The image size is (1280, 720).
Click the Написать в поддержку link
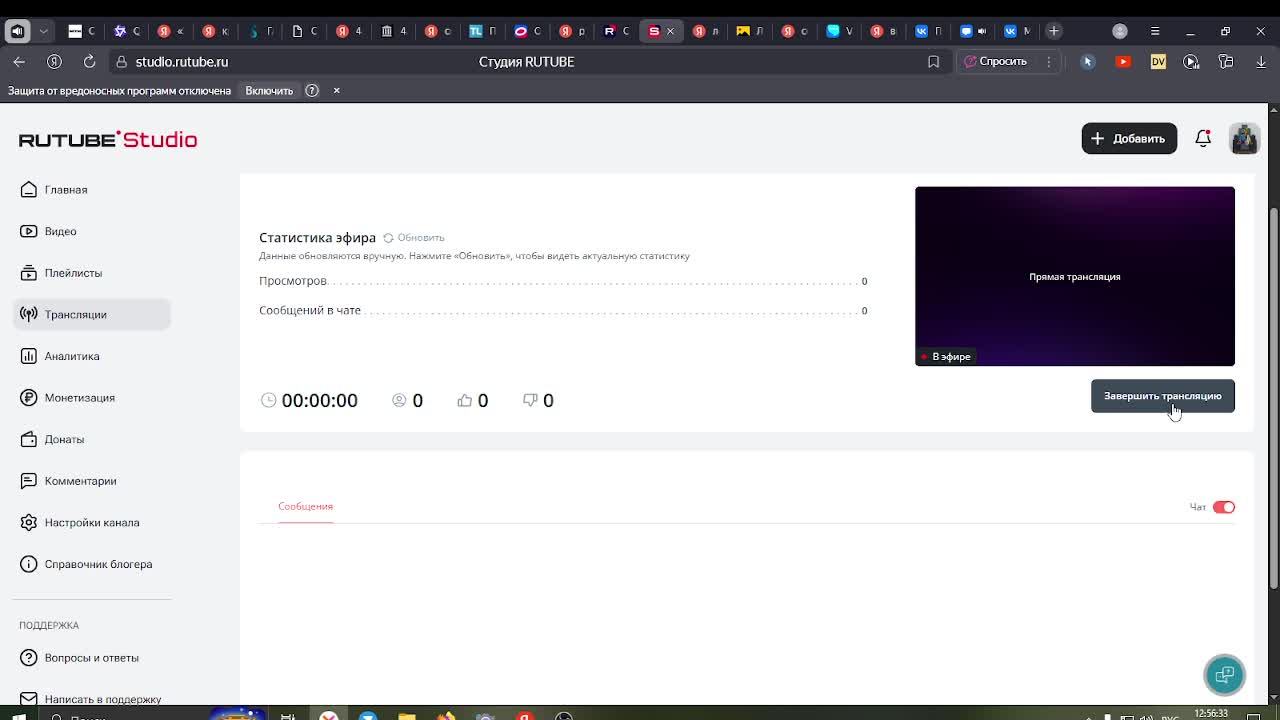click(102, 699)
